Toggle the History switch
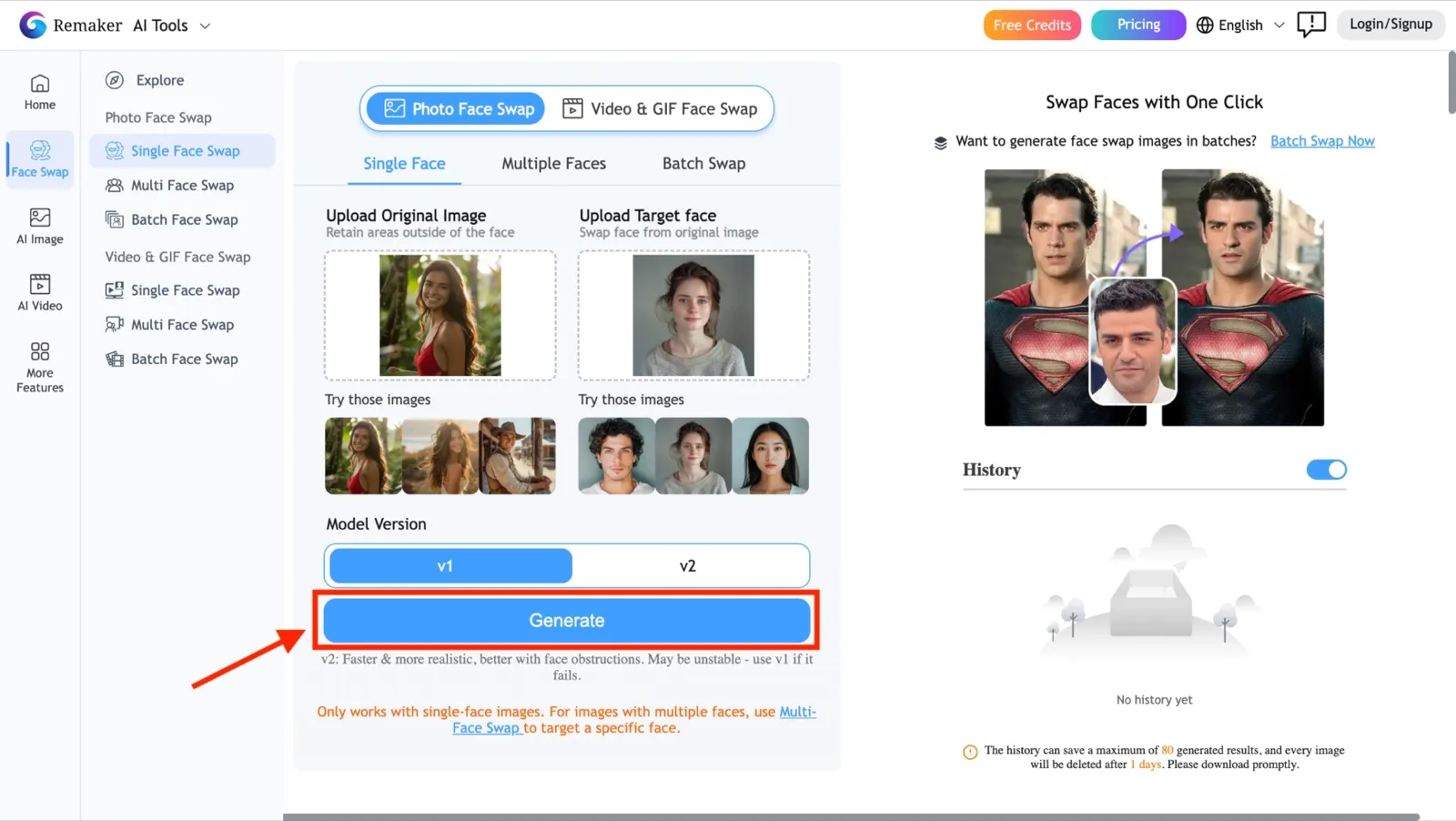 (x=1326, y=470)
